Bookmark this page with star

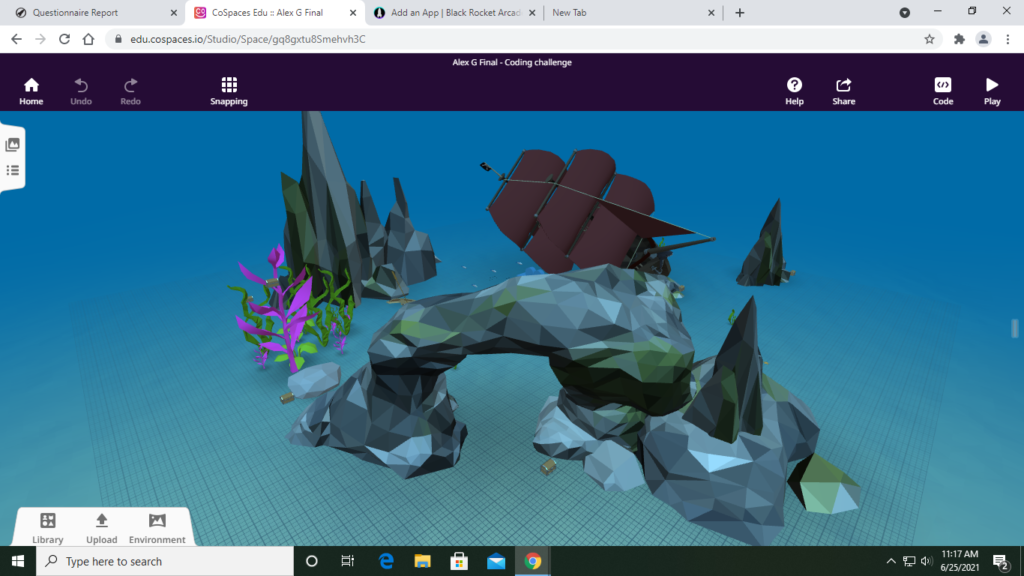coord(929,39)
